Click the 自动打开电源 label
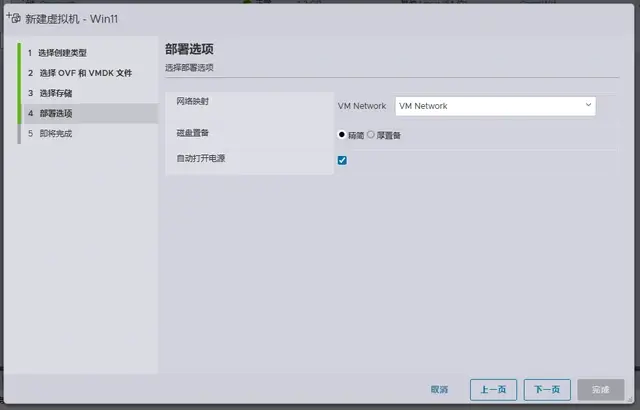Image resolution: width=640 pixels, height=410 pixels. pyautogui.click(x=200, y=158)
